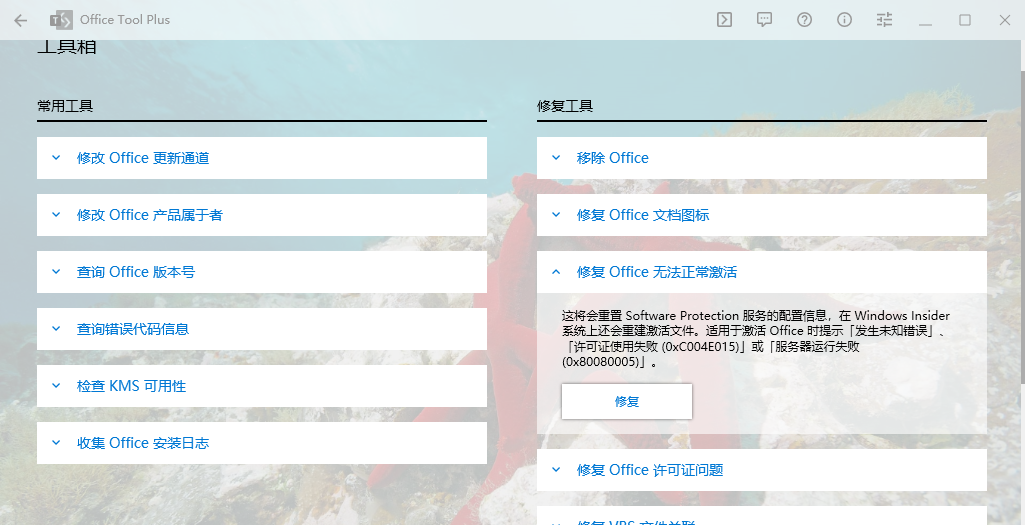
Task: Open the about info icon
Action: click(x=845, y=20)
